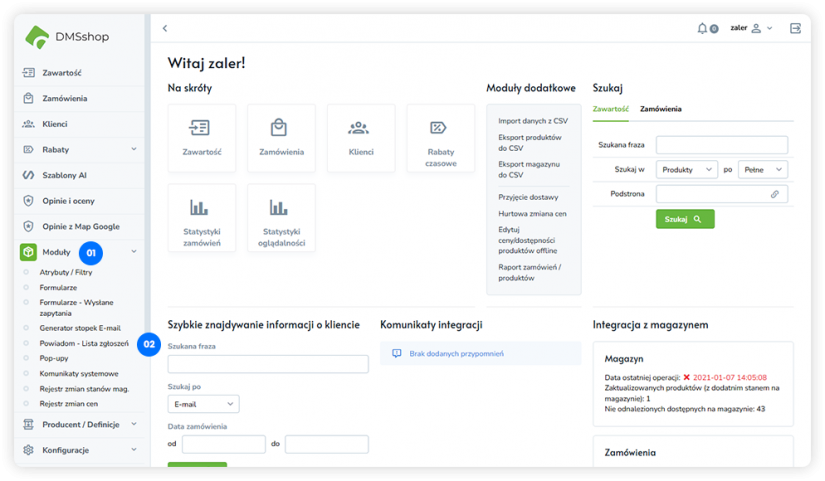The image size is (825, 481).
Task: Open the E-mail Szukaj po dropdown
Action: point(203,404)
